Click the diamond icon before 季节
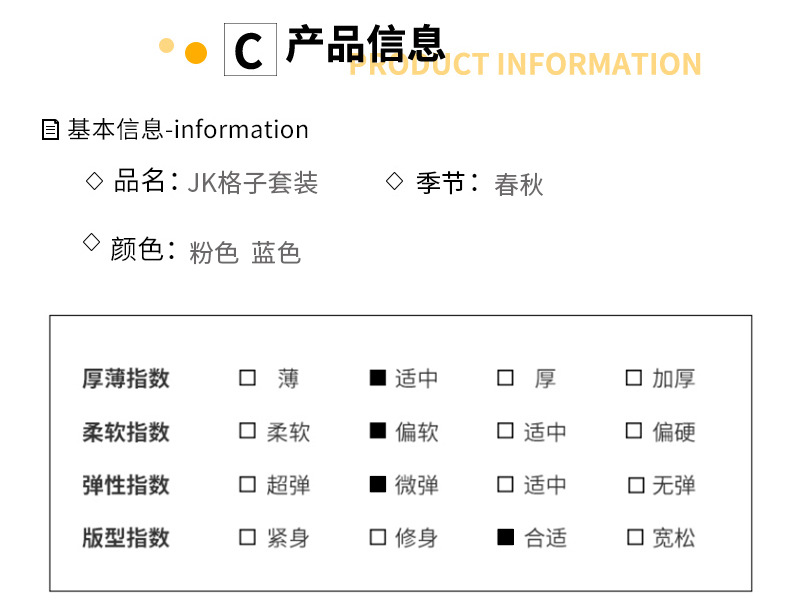The width and height of the screenshot is (790, 609). coord(395,181)
